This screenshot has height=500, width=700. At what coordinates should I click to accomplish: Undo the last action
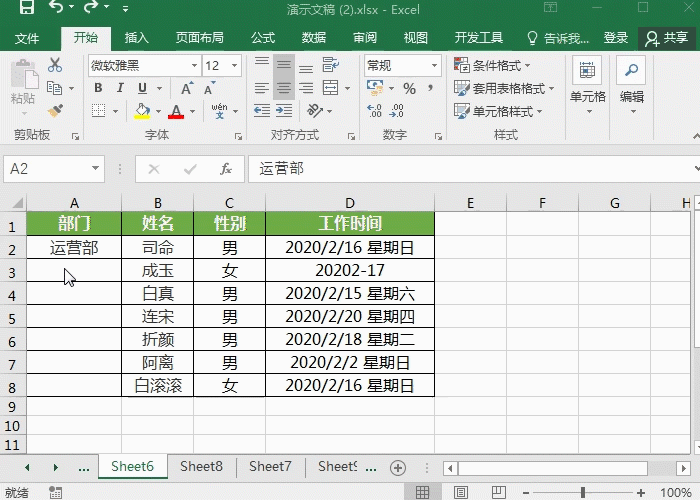[56, 7]
